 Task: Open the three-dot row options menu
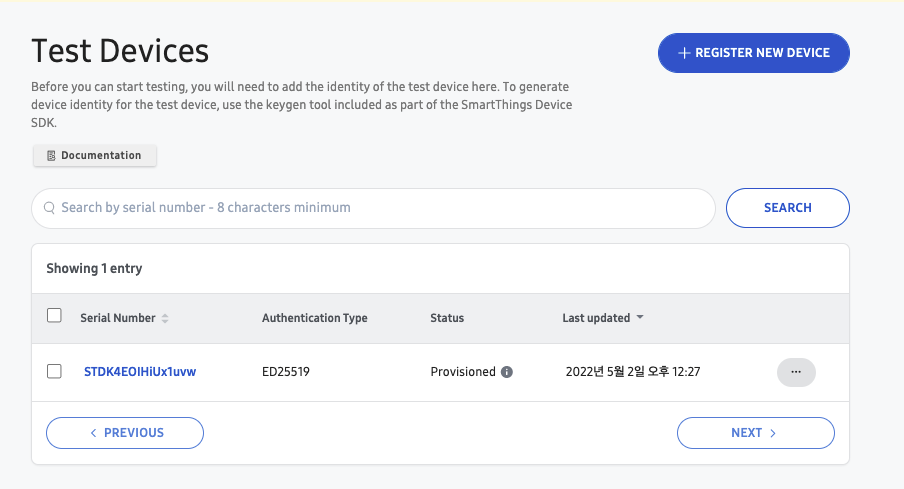click(796, 372)
